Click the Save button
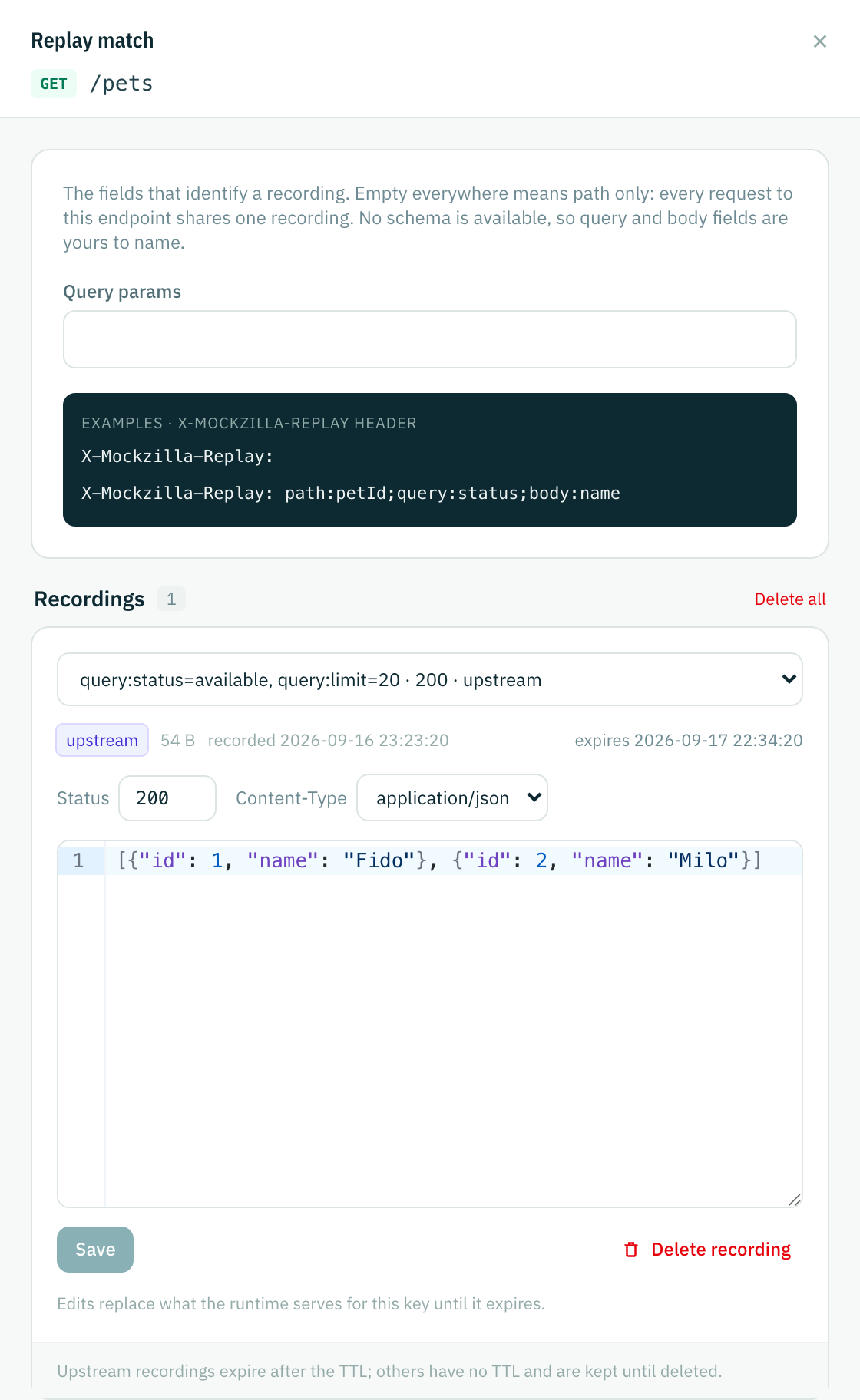This screenshot has width=860, height=1400. pyautogui.click(x=95, y=1250)
